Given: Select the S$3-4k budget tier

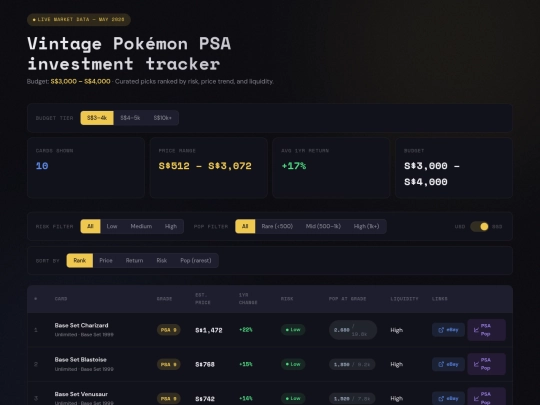Looking at the screenshot, I should (97, 118).
